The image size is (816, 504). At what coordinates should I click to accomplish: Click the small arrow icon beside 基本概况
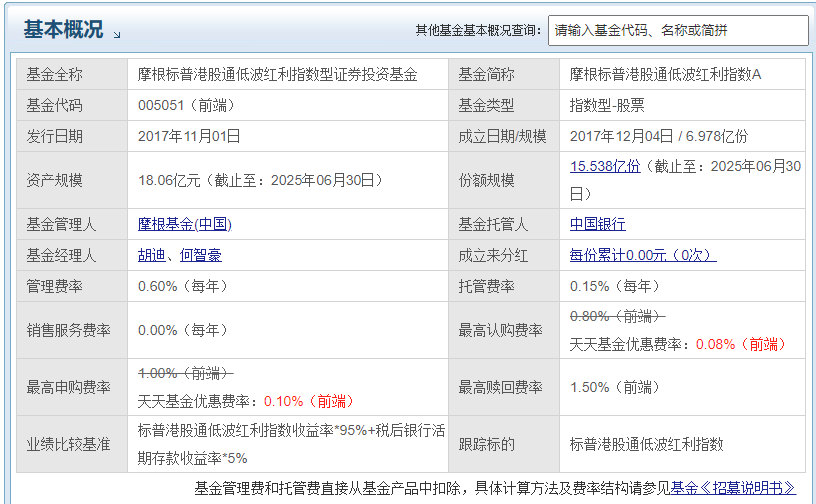tap(117, 35)
